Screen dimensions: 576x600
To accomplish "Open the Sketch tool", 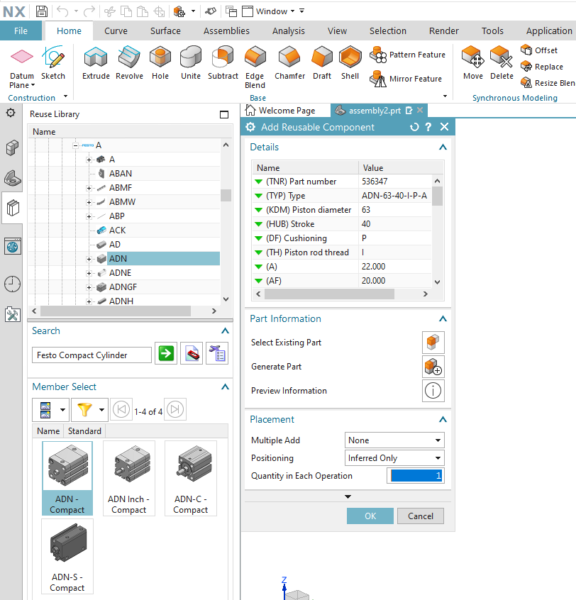I will tap(53, 63).
